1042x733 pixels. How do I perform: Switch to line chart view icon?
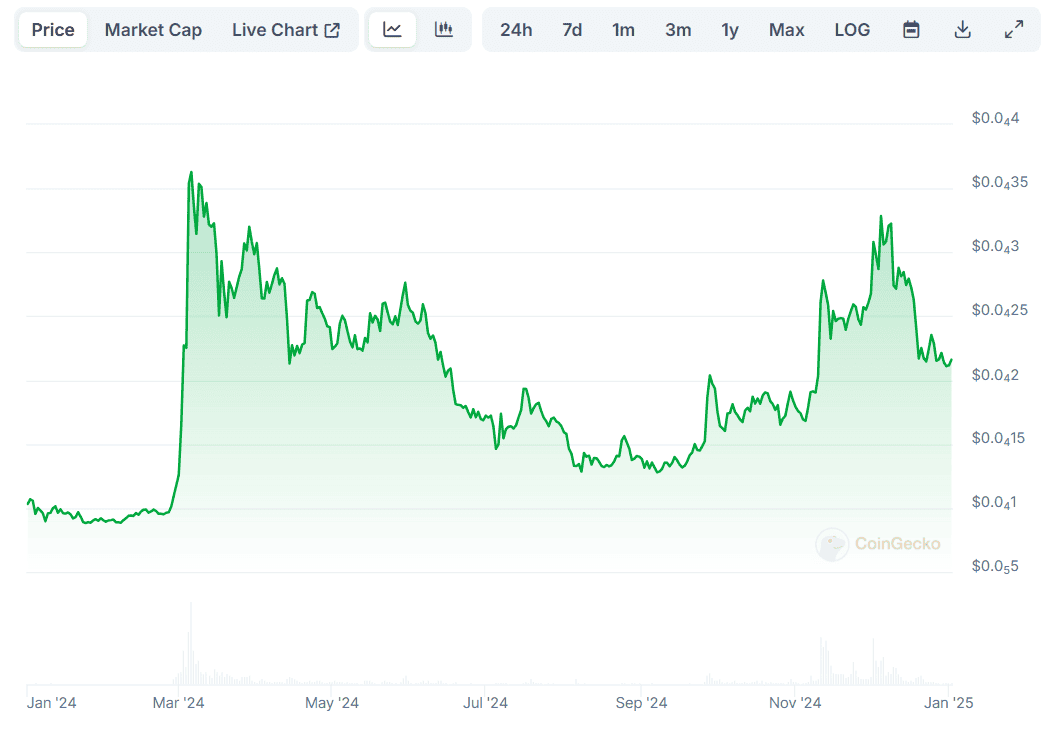pos(392,30)
